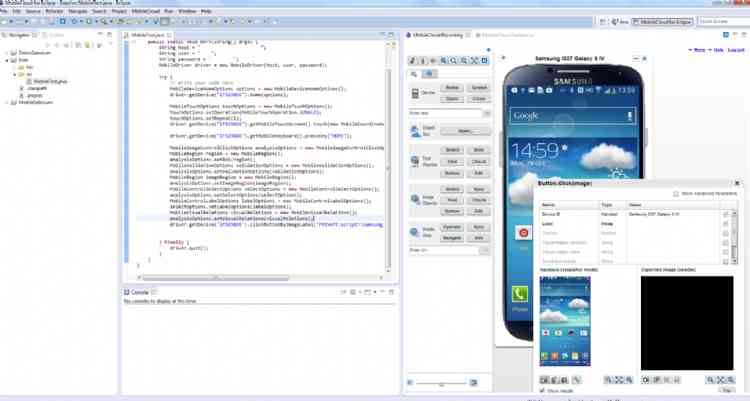
Task: Click the Google search bar on phone
Action: [x=573, y=116]
